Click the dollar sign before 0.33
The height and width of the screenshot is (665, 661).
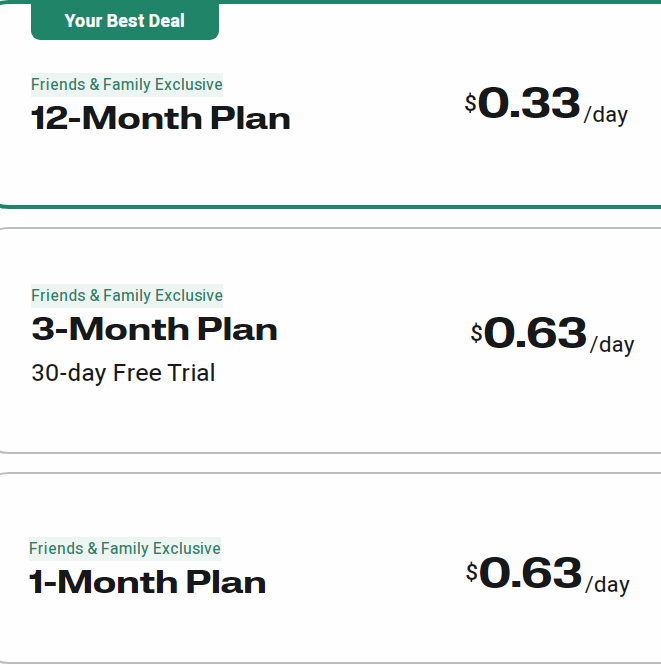point(471,103)
